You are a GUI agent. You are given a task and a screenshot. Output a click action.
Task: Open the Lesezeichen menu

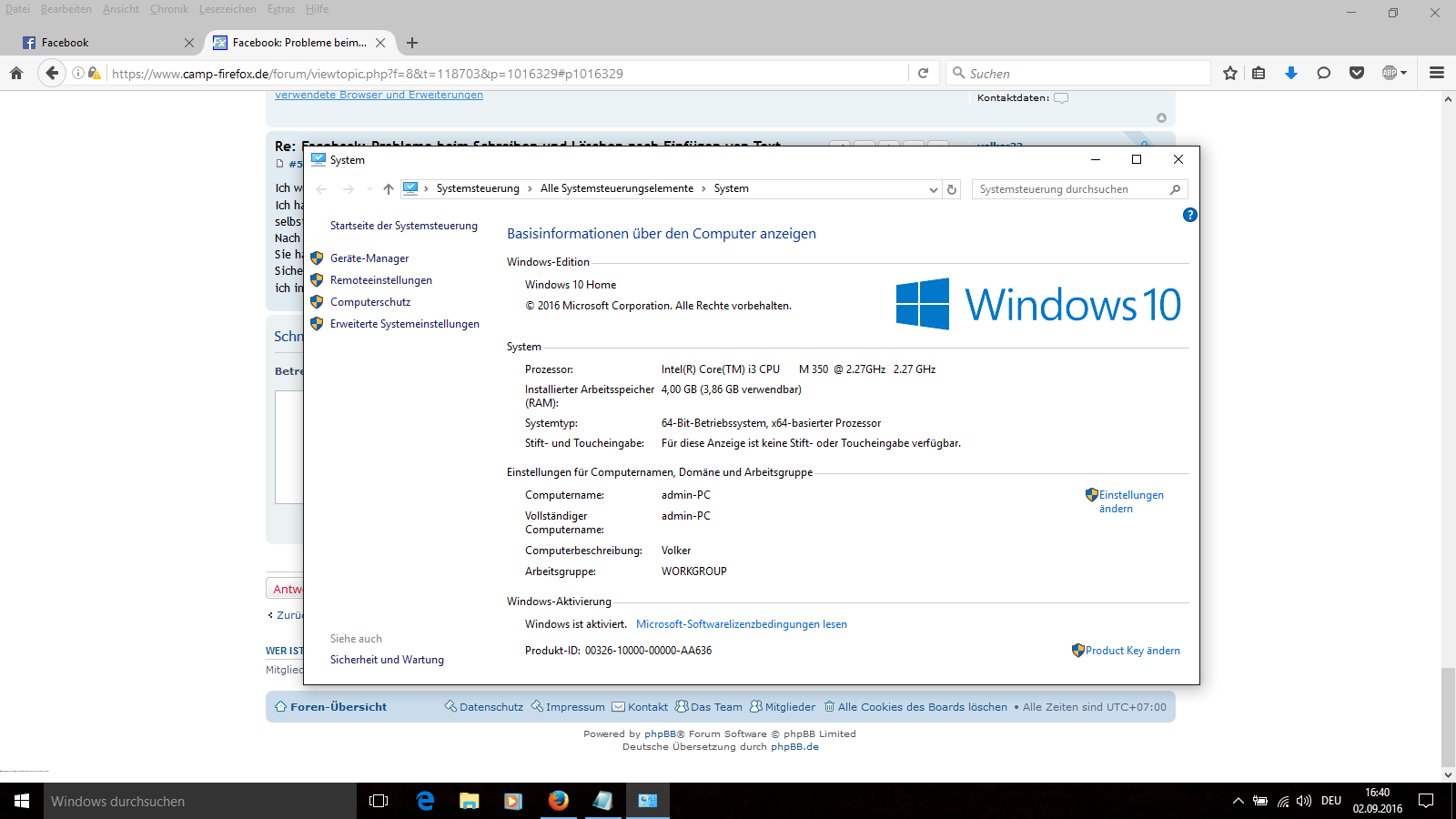click(x=227, y=9)
